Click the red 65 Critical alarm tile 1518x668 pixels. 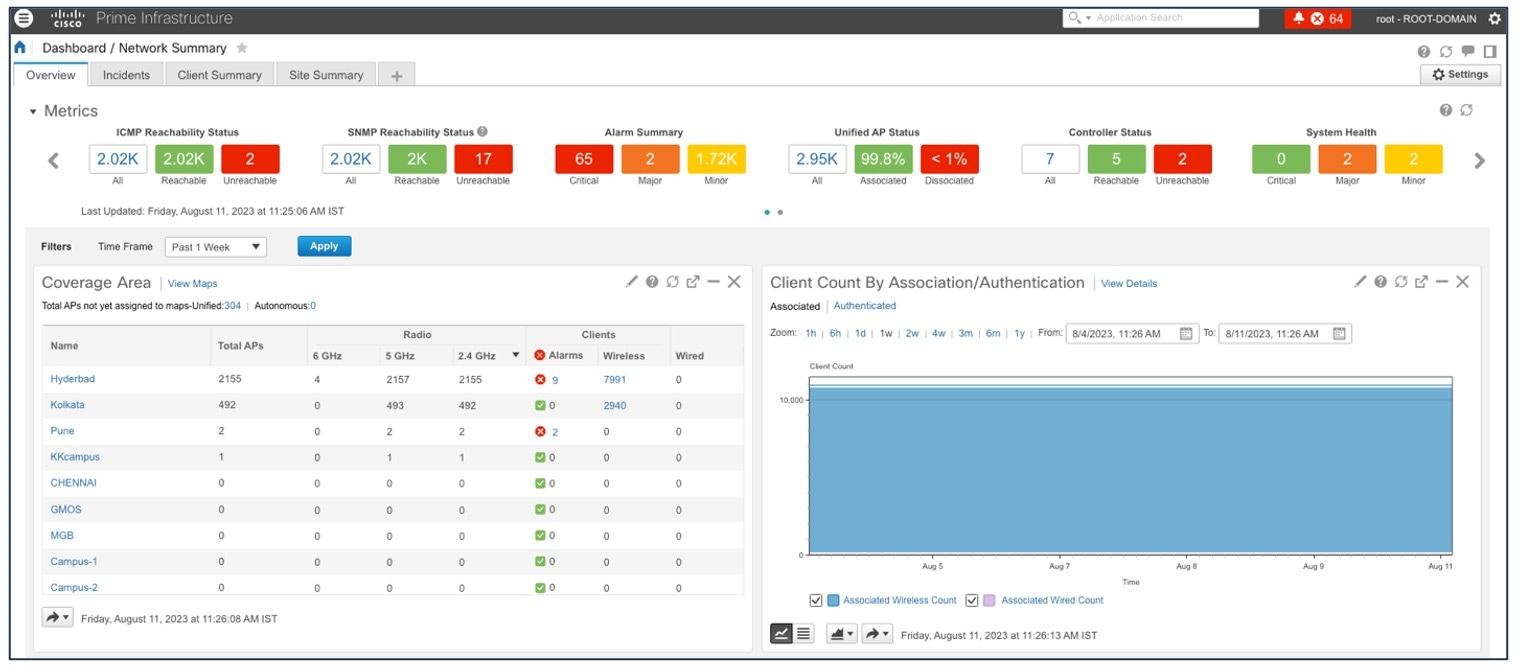pos(584,159)
